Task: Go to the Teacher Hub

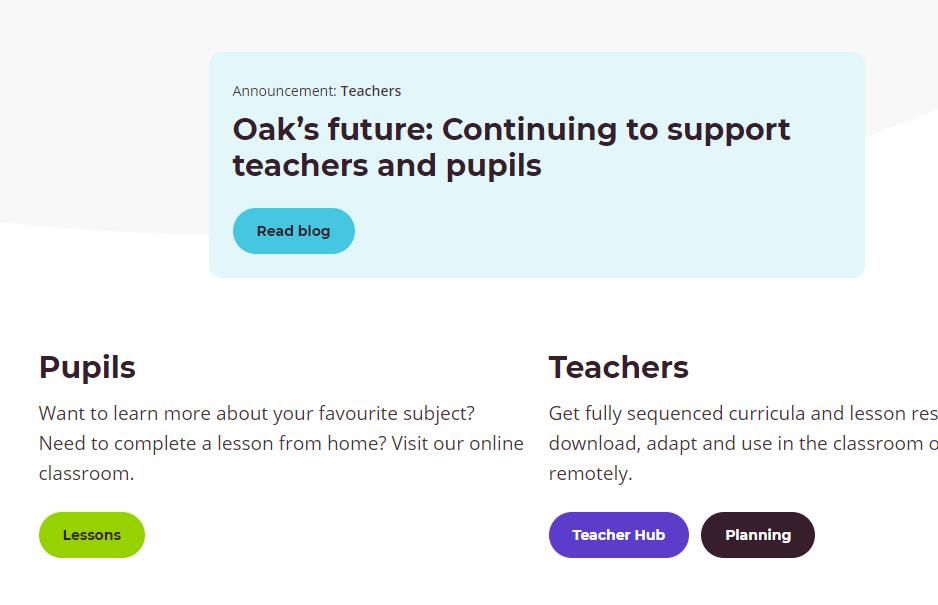Action: pos(619,535)
